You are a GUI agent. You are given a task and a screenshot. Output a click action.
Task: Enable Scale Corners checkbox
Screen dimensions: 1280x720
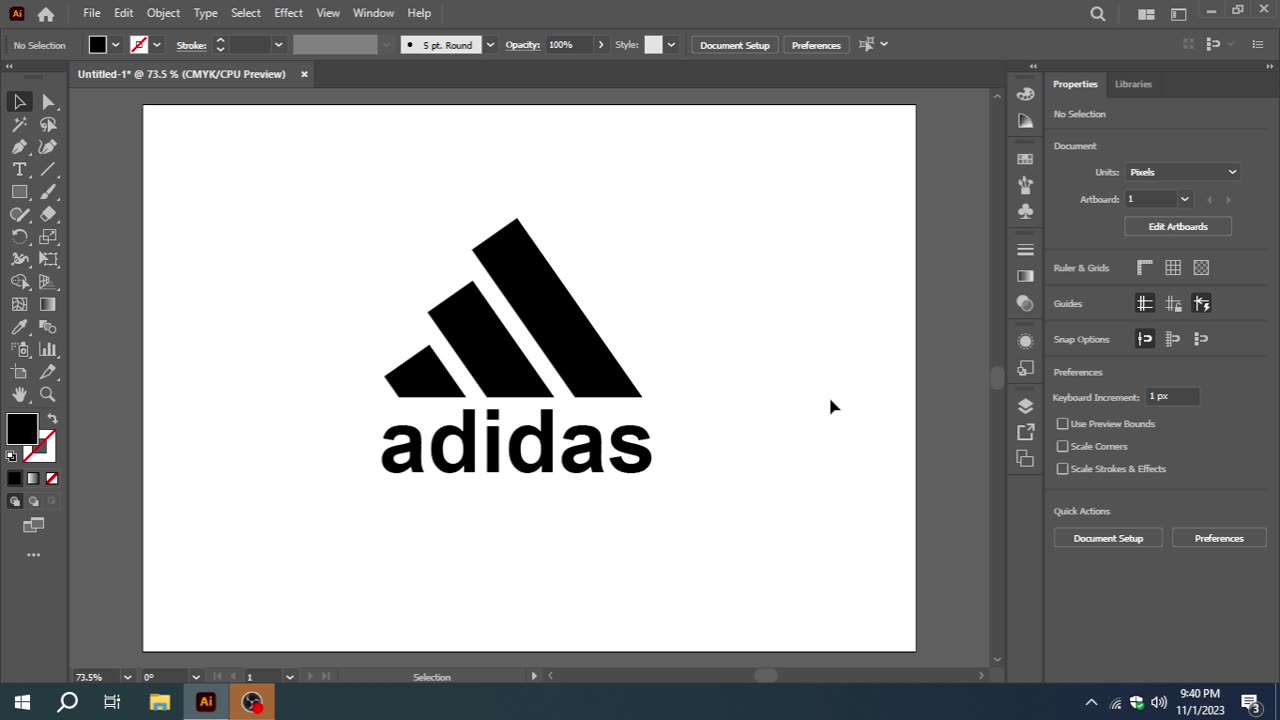1063,446
